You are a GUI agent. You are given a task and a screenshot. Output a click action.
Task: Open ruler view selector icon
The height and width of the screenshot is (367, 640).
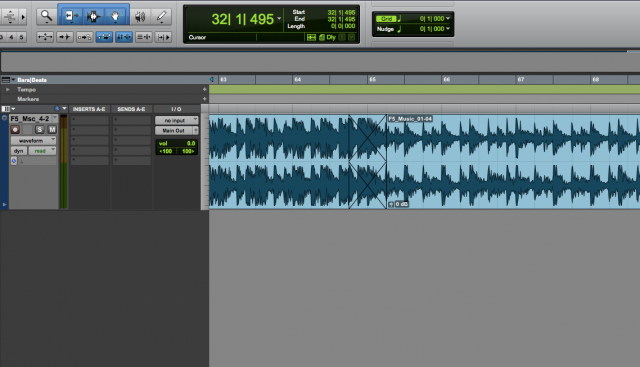6,80
